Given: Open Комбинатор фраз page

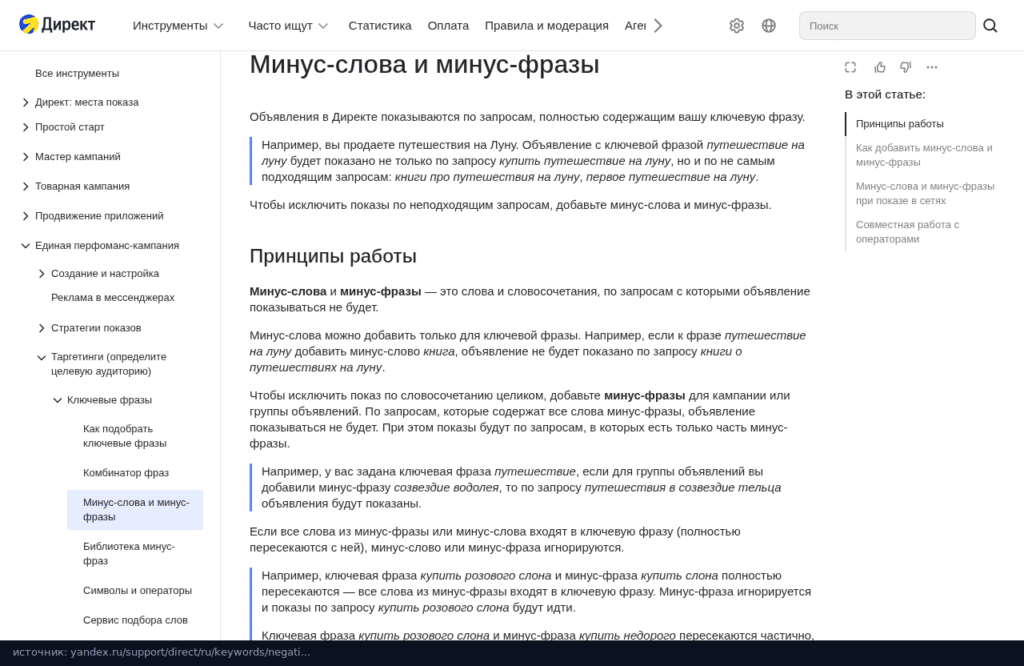Looking at the screenshot, I should pyautogui.click(x=125, y=472).
